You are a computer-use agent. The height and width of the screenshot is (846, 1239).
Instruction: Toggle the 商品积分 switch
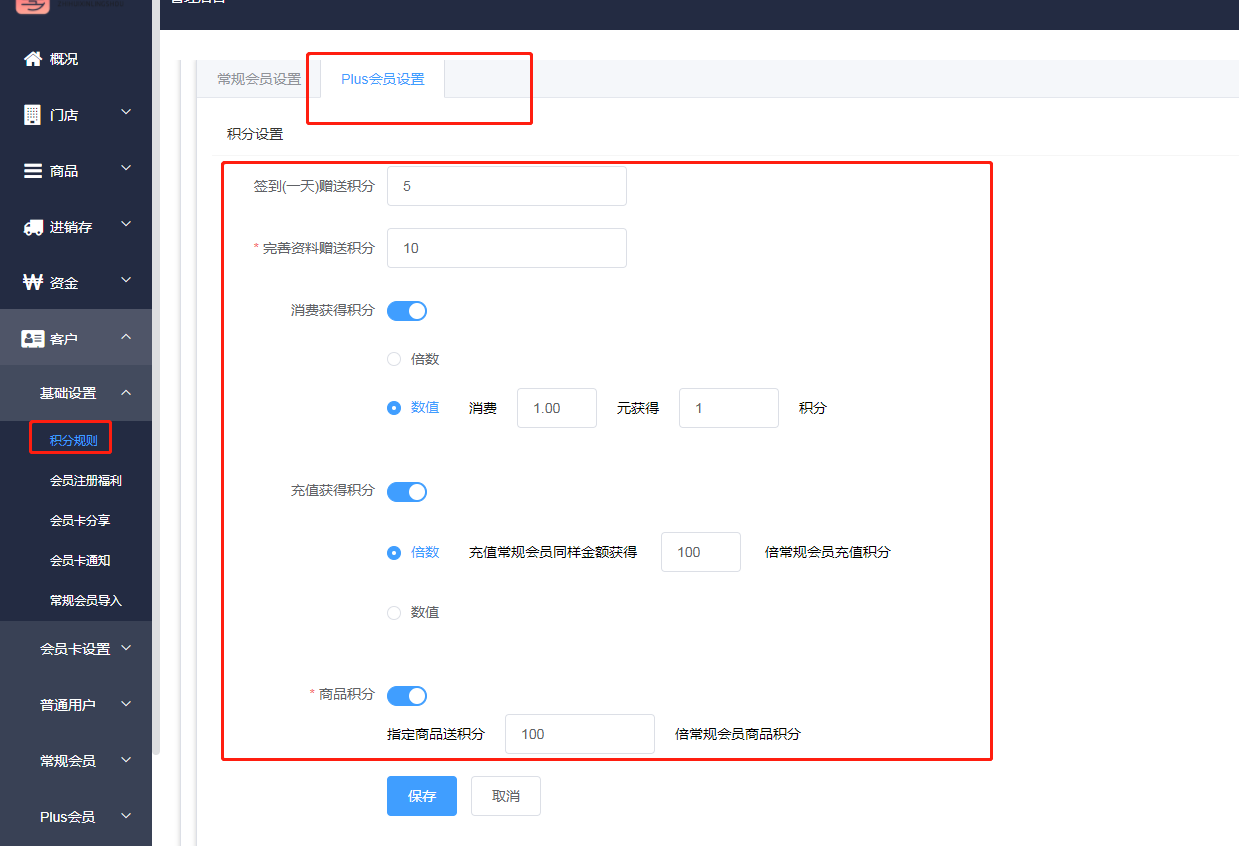point(407,696)
